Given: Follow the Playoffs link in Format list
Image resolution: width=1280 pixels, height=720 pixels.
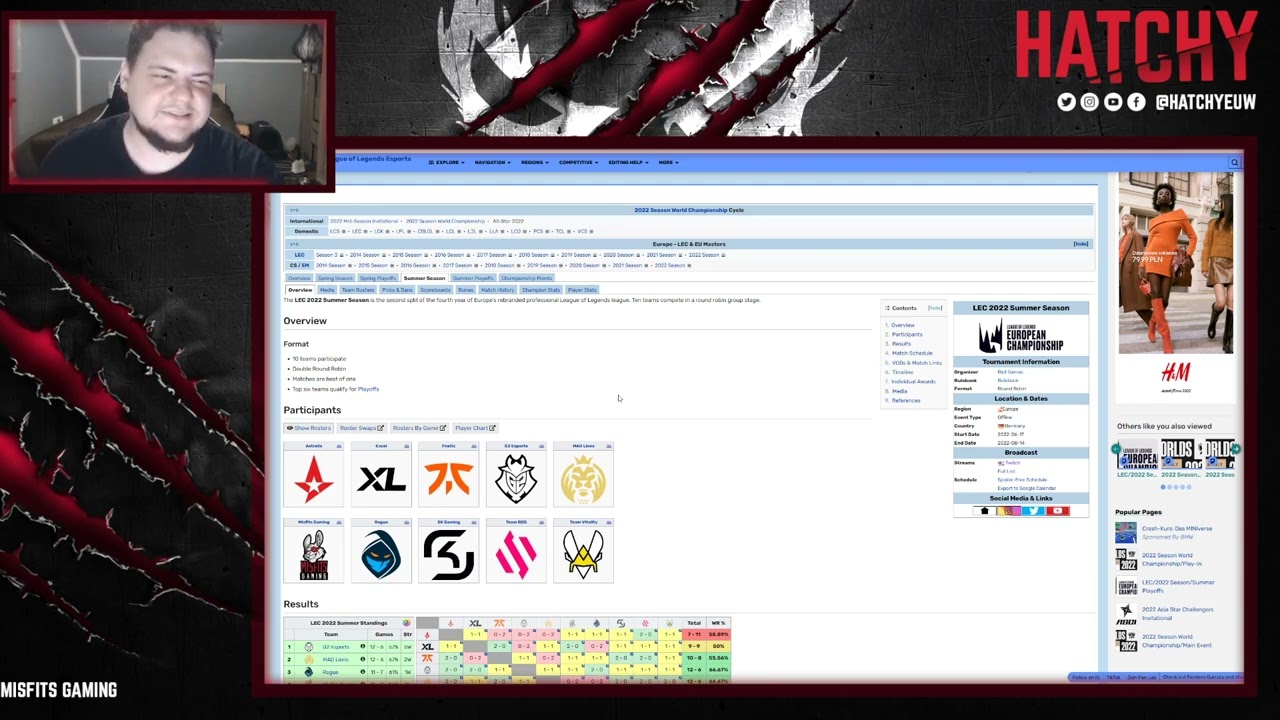Looking at the screenshot, I should [368, 389].
